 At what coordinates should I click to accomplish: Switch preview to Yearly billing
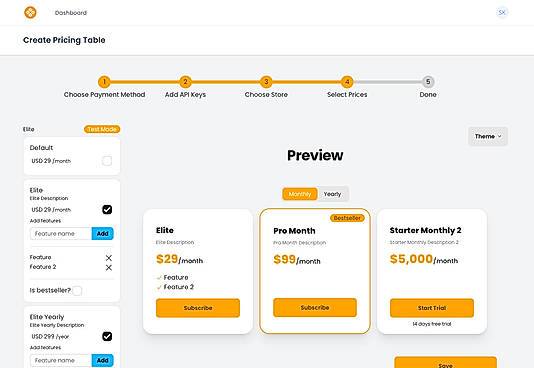coord(332,194)
